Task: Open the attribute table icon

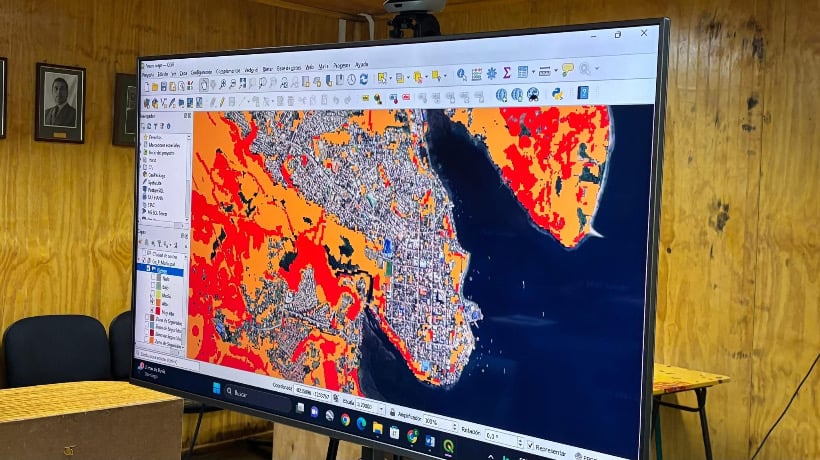Action: [523, 72]
